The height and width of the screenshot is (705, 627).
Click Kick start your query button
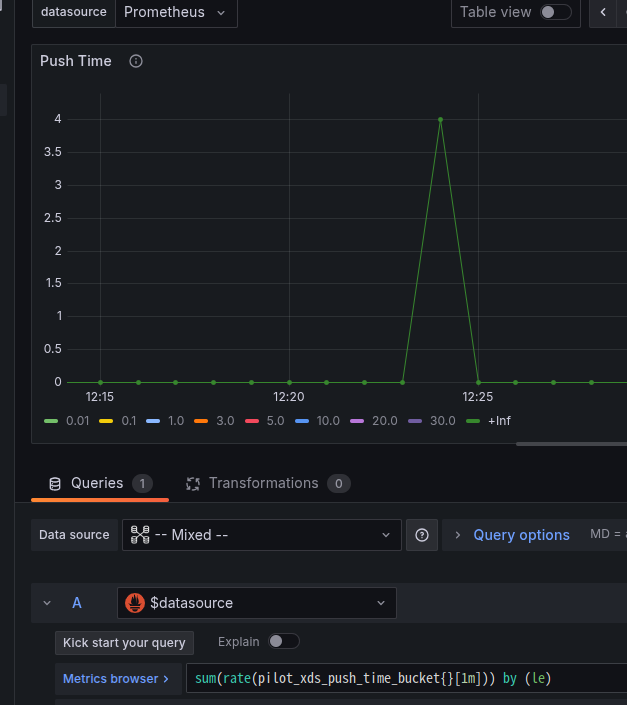tap(124, 643)
